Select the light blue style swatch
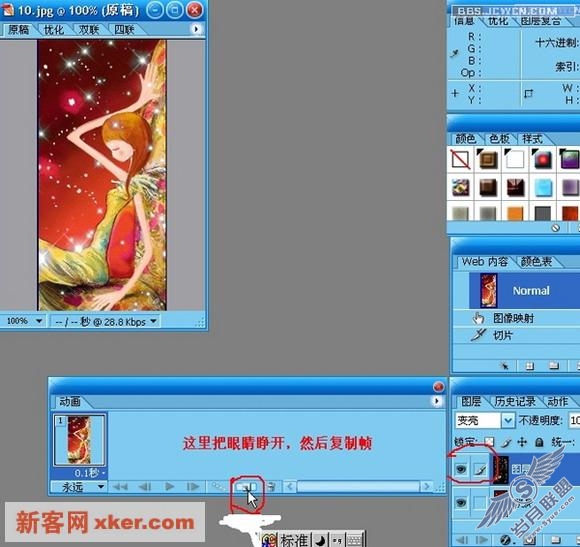Screen dimensions: 580x547 coord(543,187)
